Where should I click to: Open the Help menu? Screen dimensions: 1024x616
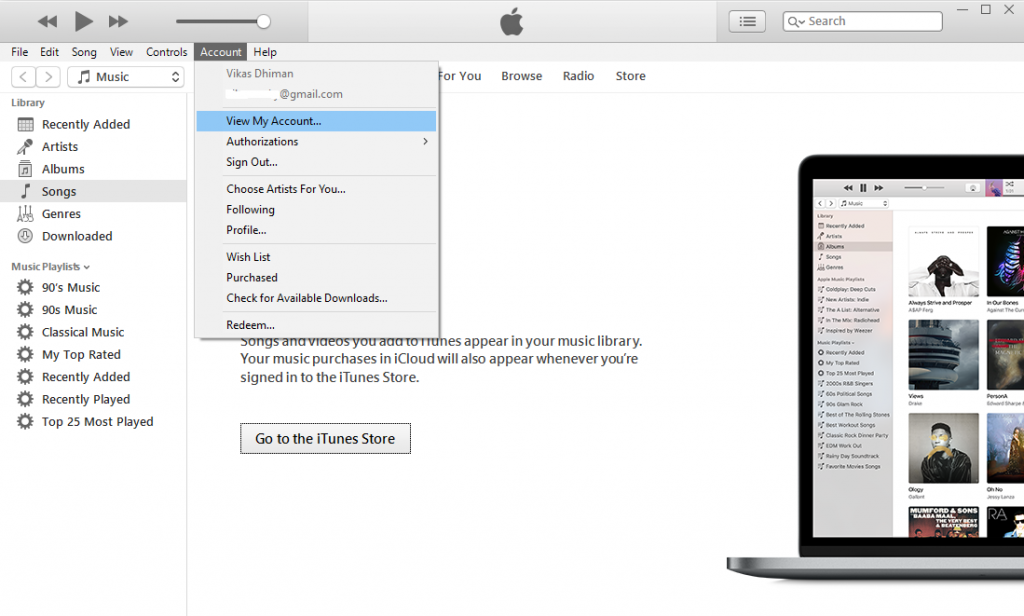tap(264, 52)
